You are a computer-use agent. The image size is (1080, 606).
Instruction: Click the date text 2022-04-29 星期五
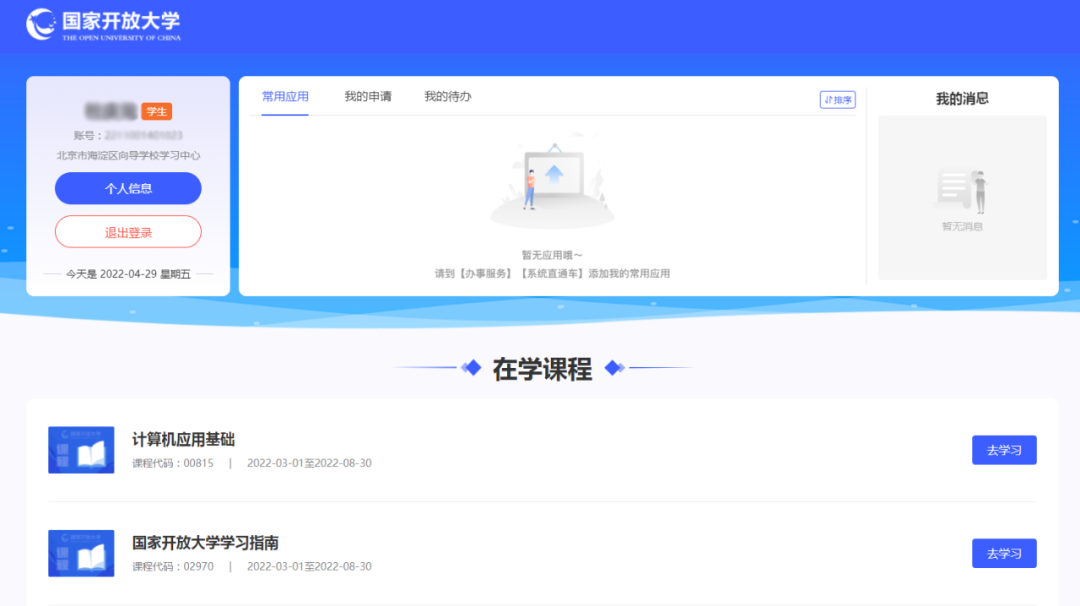tap(128, 274)
